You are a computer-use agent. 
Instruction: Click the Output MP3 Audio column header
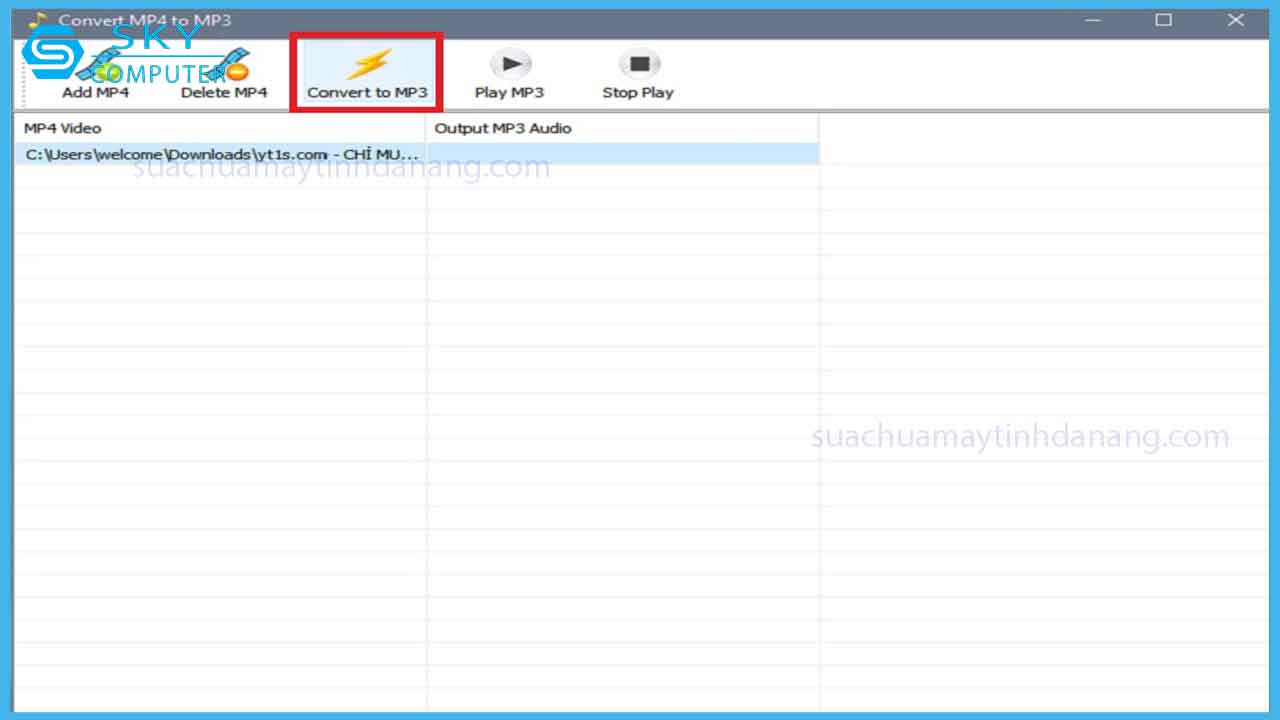[x=622, y=128]
